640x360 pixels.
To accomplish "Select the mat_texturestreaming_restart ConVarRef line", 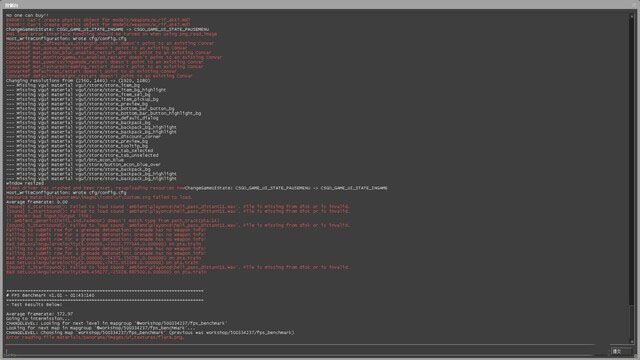I will tap(104, 67).
